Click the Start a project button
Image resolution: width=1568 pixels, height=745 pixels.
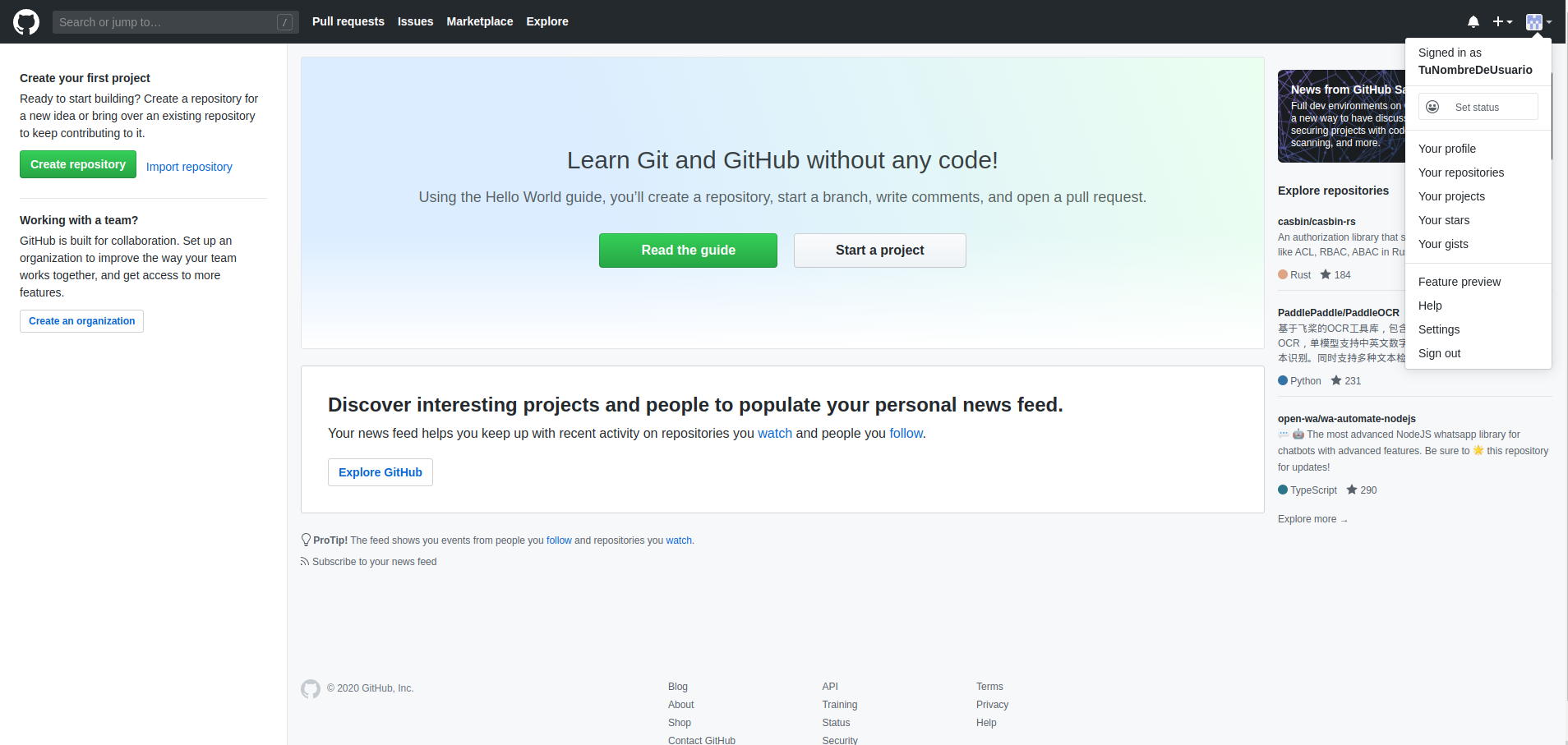879,251
